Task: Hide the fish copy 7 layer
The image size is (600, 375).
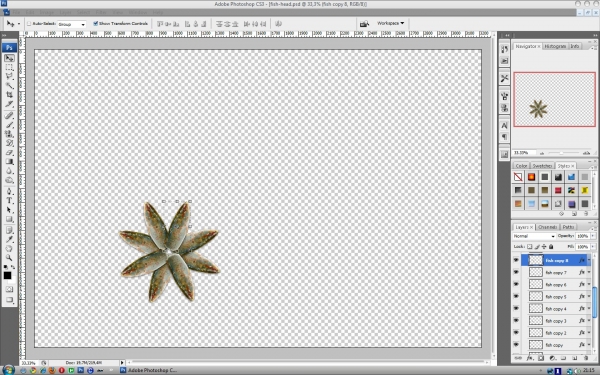Action: click(516, 272)
